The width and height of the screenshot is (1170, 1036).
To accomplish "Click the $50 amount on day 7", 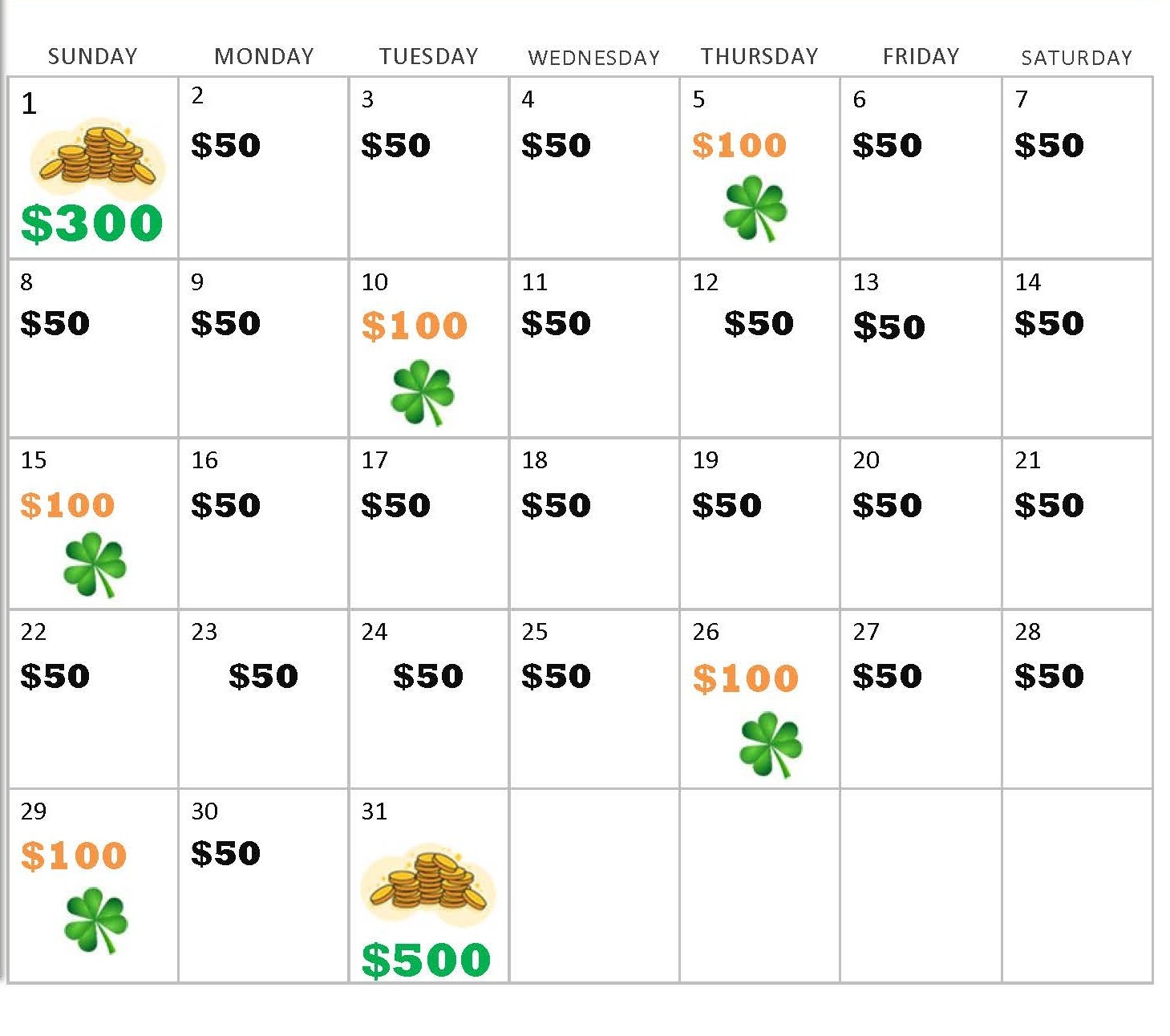I will [x=1049, y=145].
